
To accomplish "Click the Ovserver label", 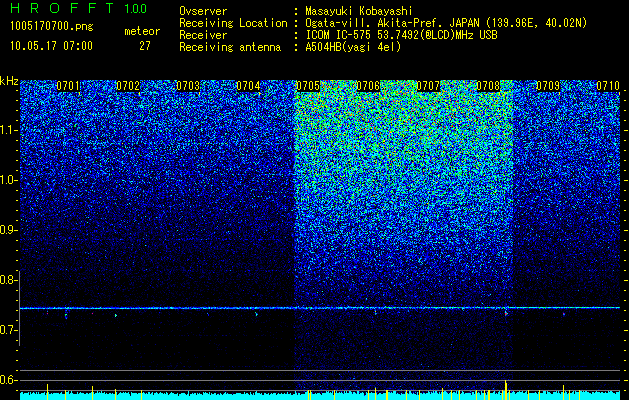I will (x=203, y=12).
